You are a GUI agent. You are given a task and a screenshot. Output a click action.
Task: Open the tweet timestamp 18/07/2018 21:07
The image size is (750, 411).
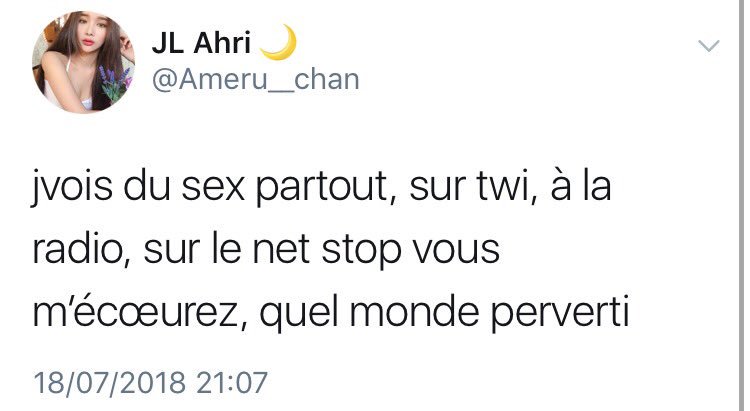point(150,383)
